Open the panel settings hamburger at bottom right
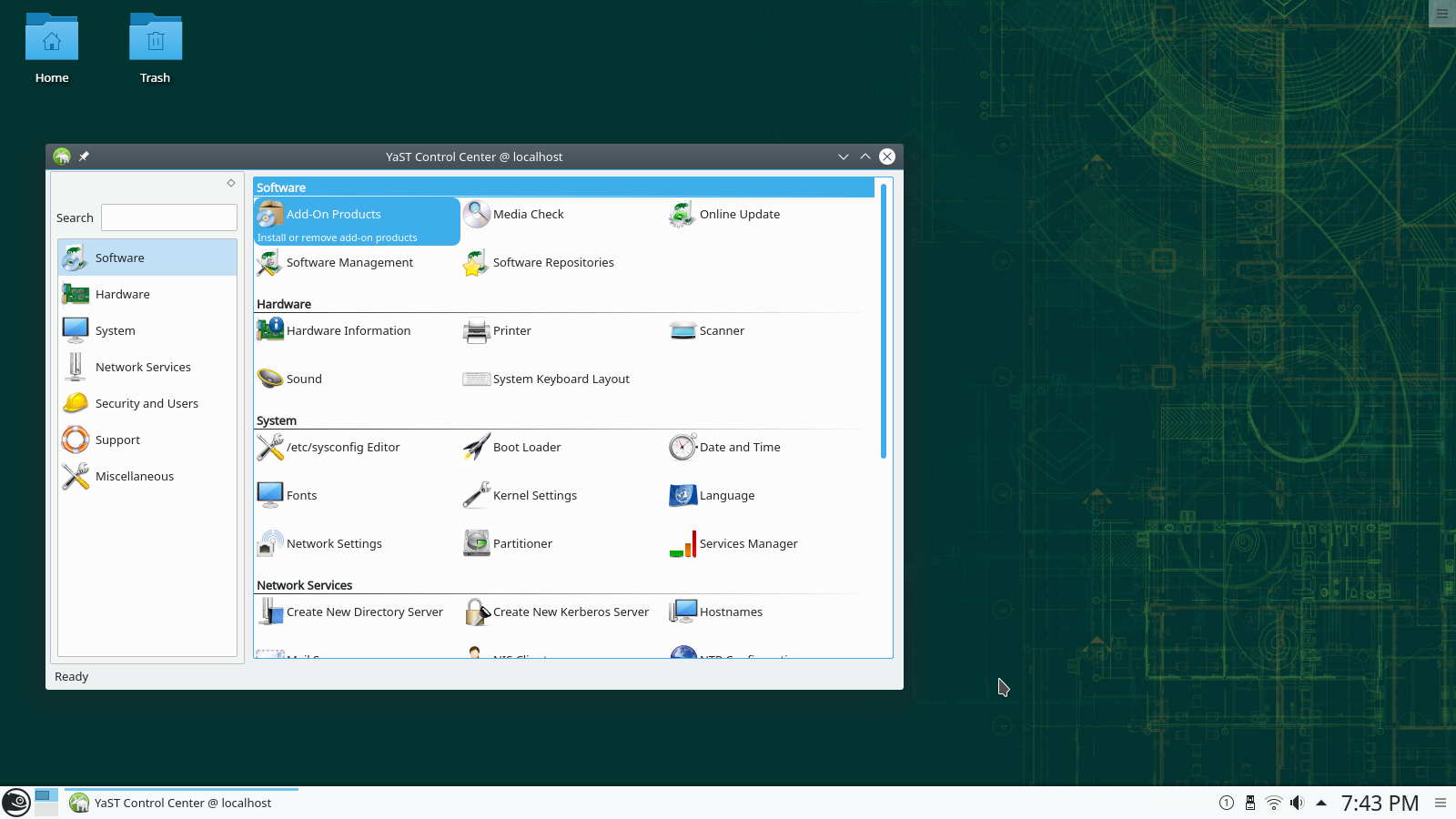Screen dimensions: 1456x819 click(x=1441, y=803)
